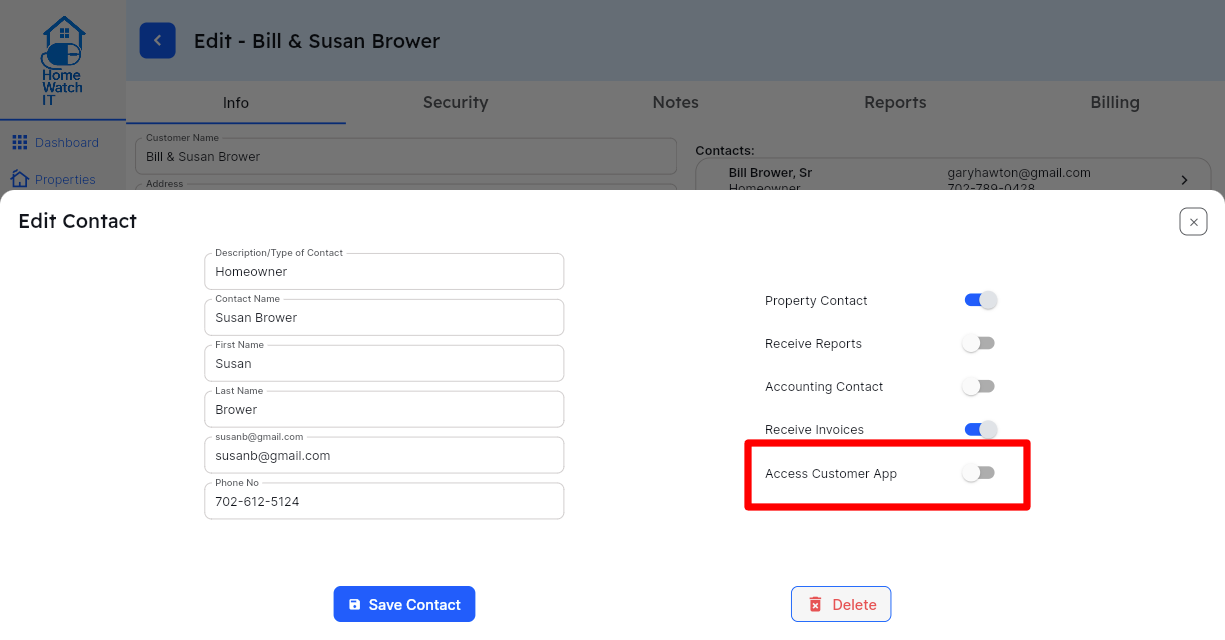Viewport: 1225px width, 640px height.
Task: Enable the Access Customer App switch
Action: (978, 473)
